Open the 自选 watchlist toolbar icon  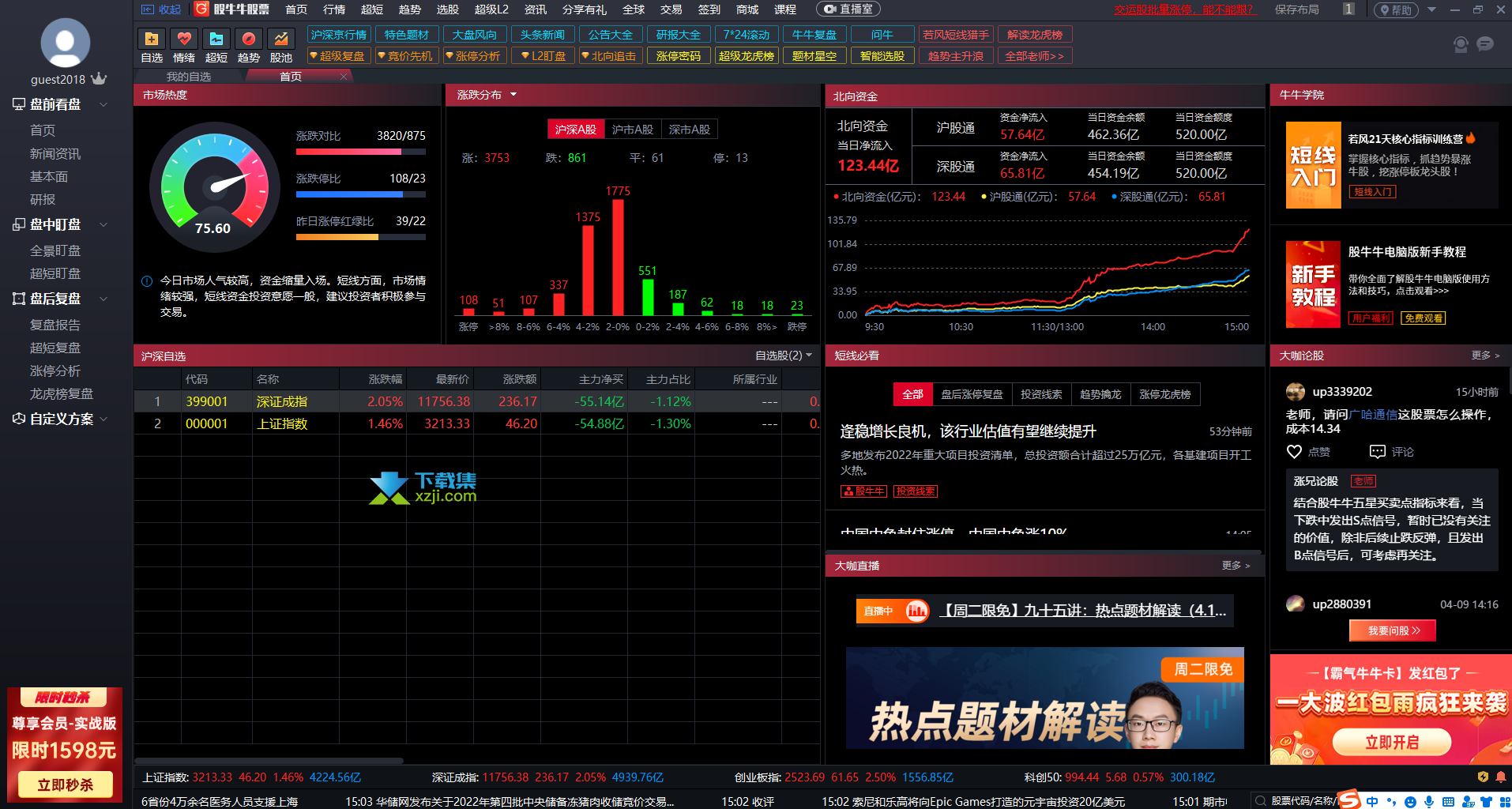(x=152, y=39)
